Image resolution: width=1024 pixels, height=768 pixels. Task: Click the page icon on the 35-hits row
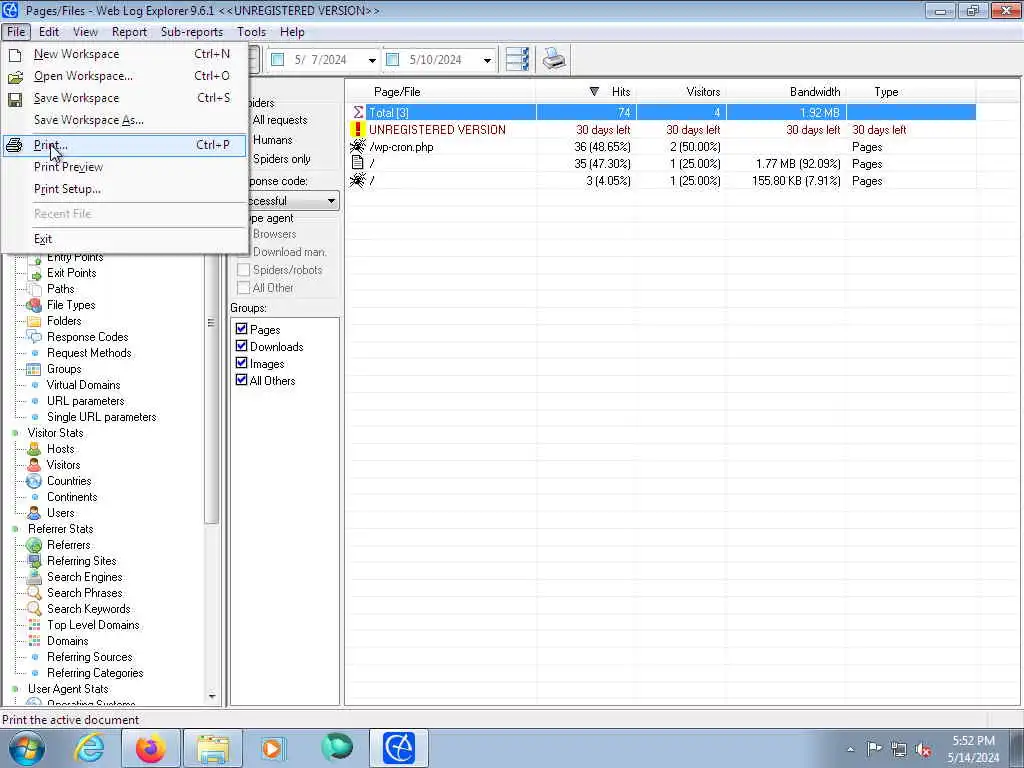click(x=358, y=163)
